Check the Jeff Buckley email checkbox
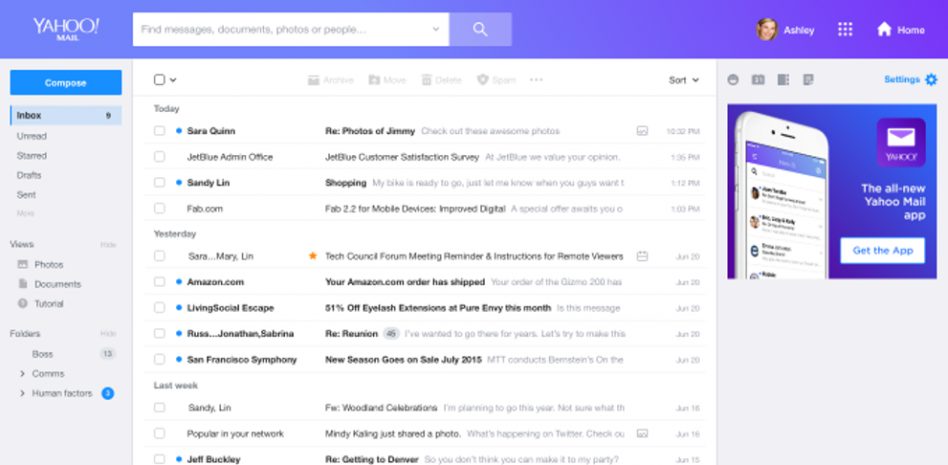 click(x=159, y=460)
